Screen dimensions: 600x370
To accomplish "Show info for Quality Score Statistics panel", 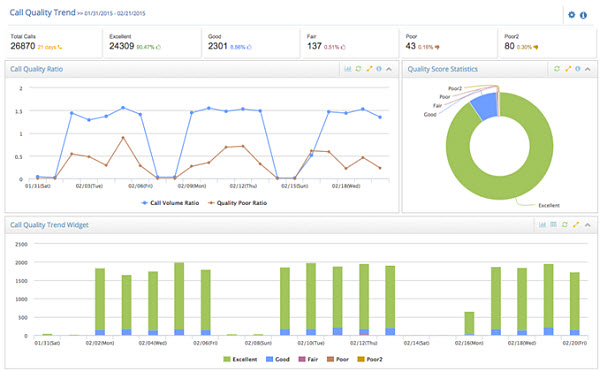I will (577, 69).
